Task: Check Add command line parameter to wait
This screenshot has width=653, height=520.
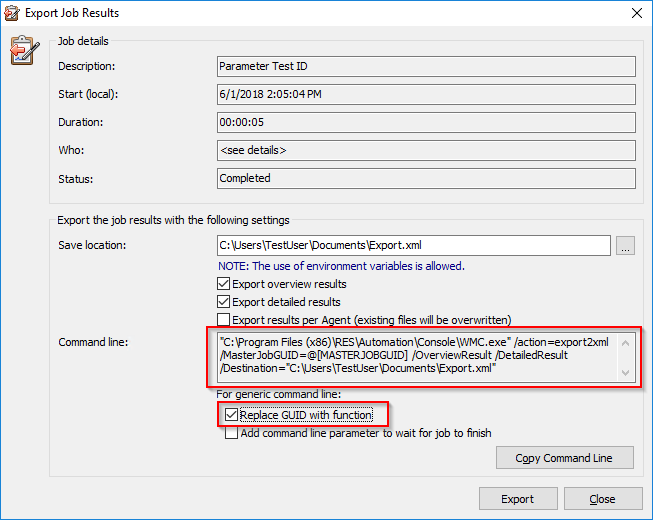Action: point(231,433)
